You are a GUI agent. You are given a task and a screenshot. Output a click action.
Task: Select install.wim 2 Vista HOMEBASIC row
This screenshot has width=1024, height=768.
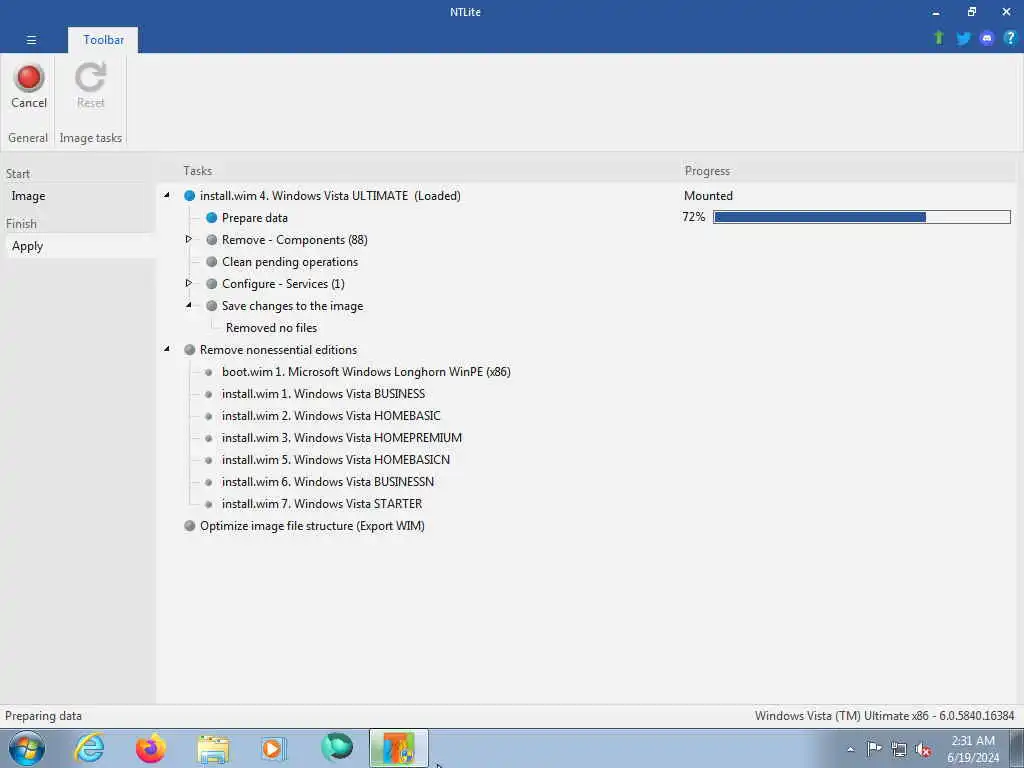331,416
